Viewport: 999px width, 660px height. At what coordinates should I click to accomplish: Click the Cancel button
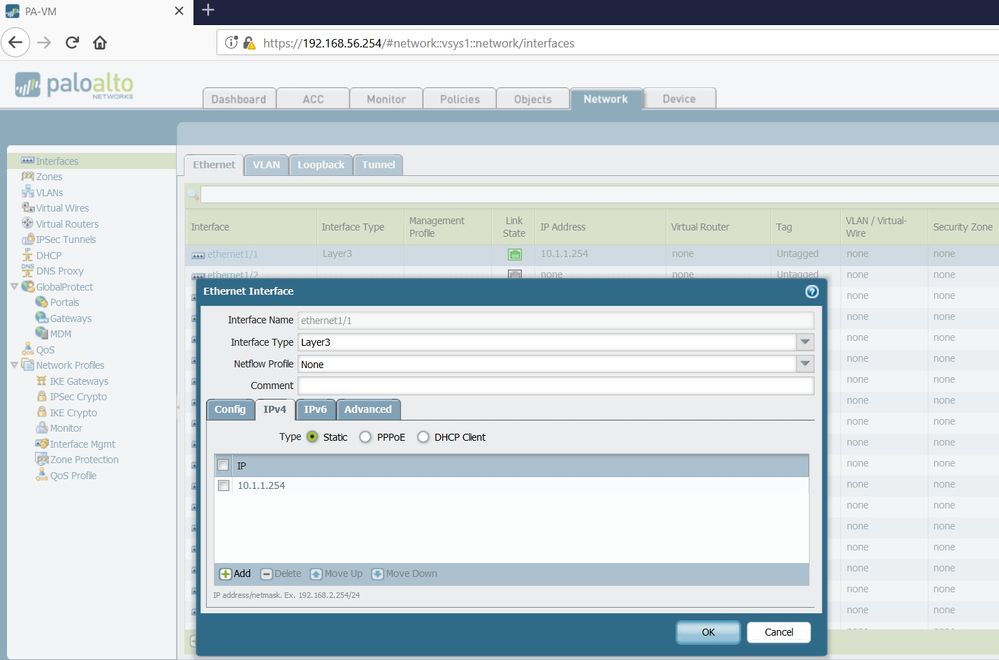[x=778, y=632]
